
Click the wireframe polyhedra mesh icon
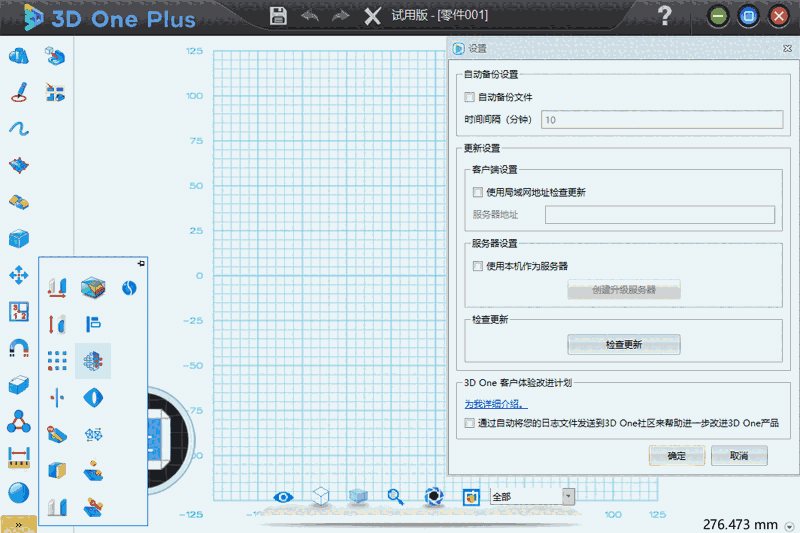tap(93, 435)
